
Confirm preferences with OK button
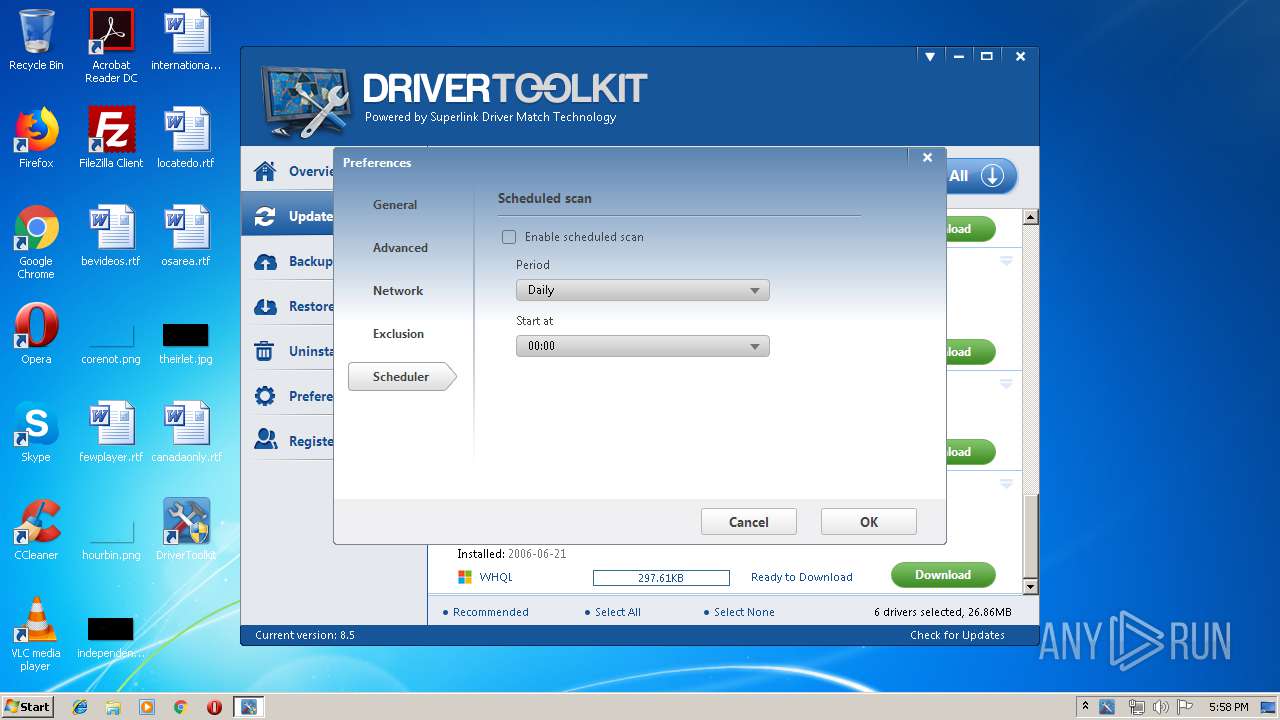pos(869,522)
